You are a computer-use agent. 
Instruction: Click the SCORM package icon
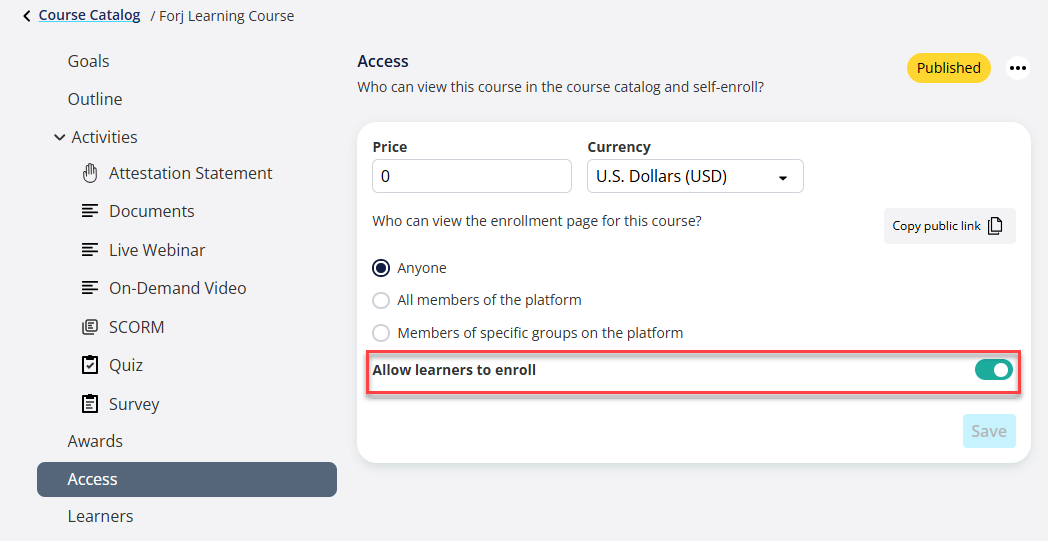click(90, 327)
